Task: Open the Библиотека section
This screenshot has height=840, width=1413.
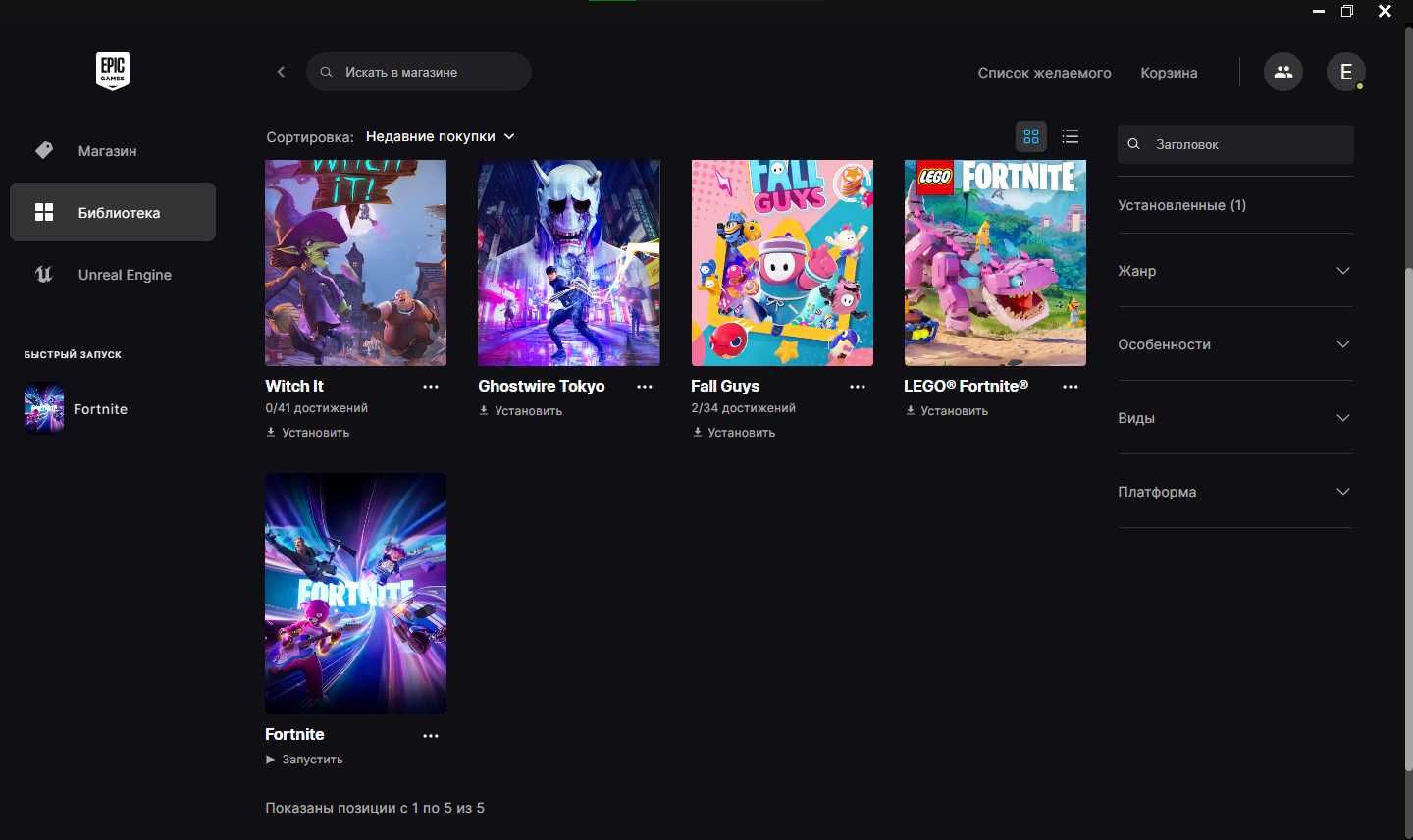Action: 113,212
